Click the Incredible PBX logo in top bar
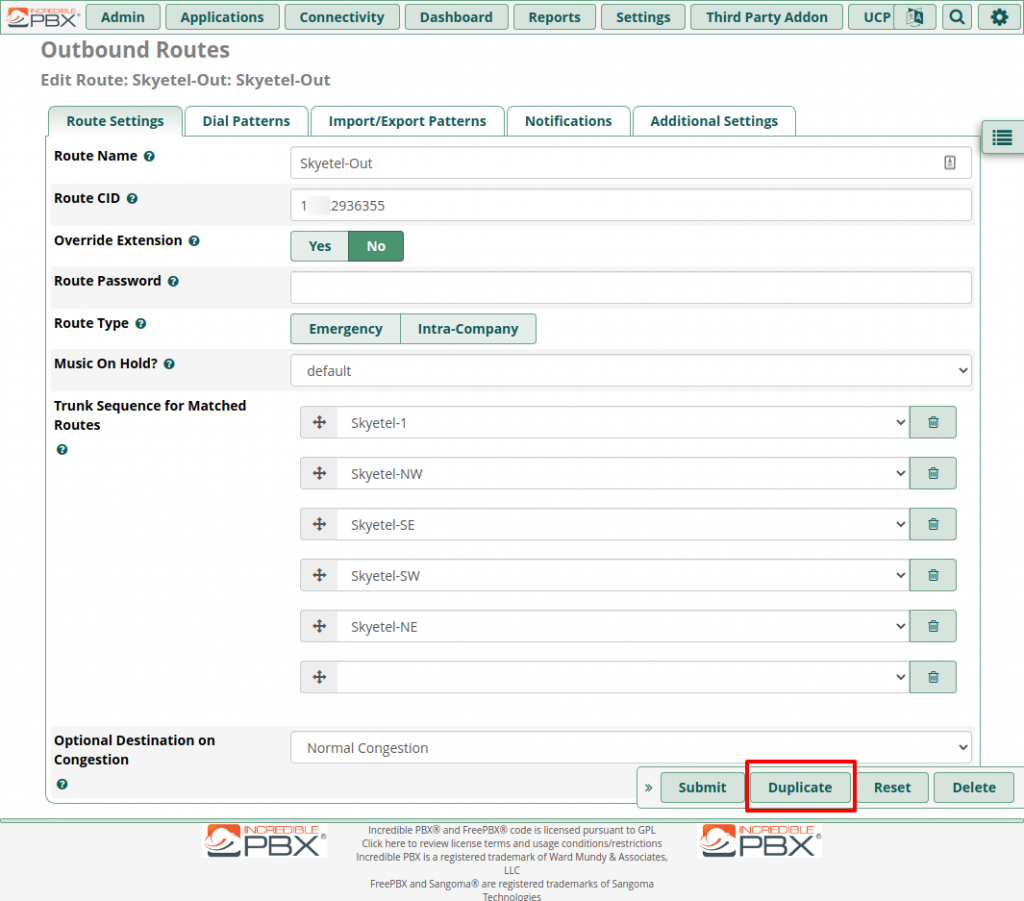The image size is (1024, 901). click(43, 17)
